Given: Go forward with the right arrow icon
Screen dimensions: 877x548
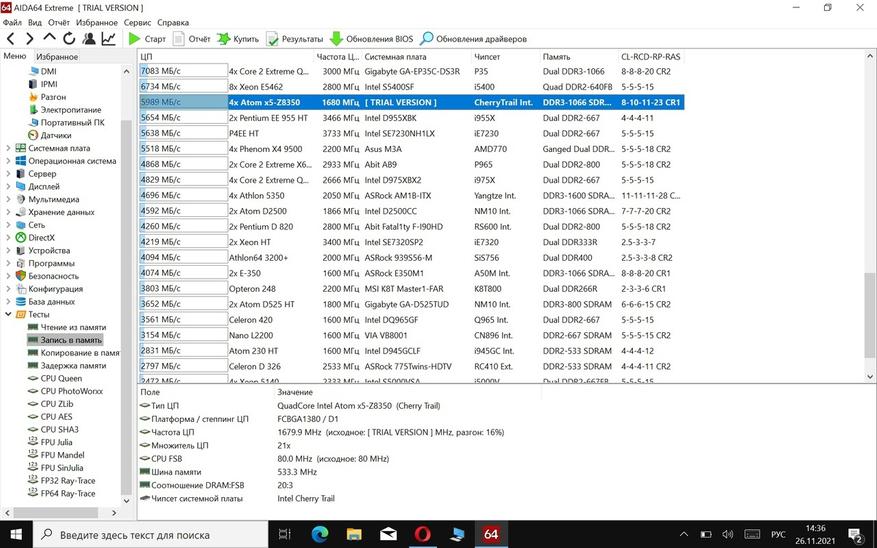Looking at the screenshot, I should point(30,39).
